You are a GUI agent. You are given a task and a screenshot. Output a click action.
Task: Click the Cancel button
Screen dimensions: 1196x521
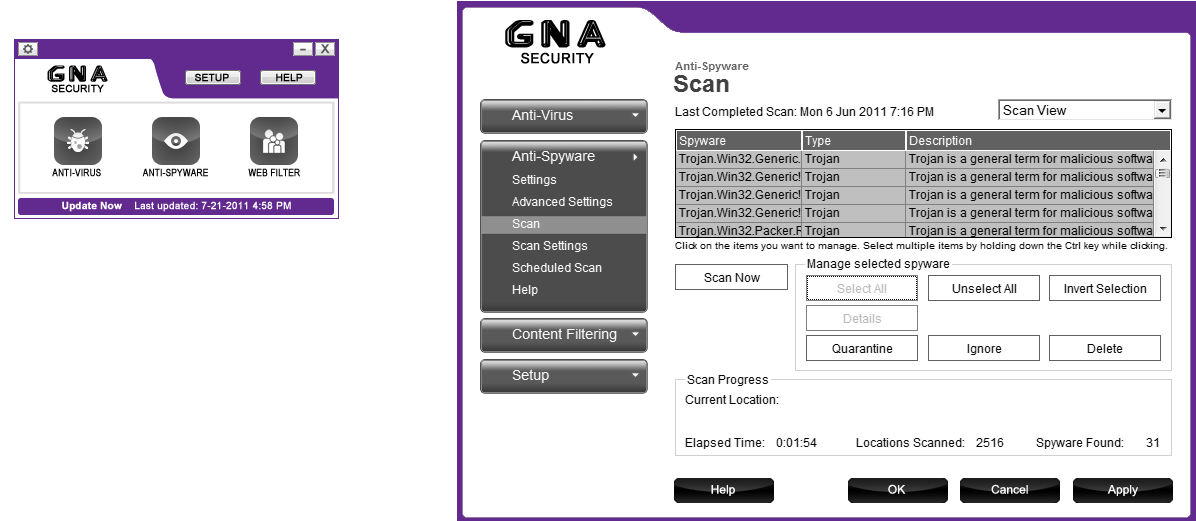1010,490
